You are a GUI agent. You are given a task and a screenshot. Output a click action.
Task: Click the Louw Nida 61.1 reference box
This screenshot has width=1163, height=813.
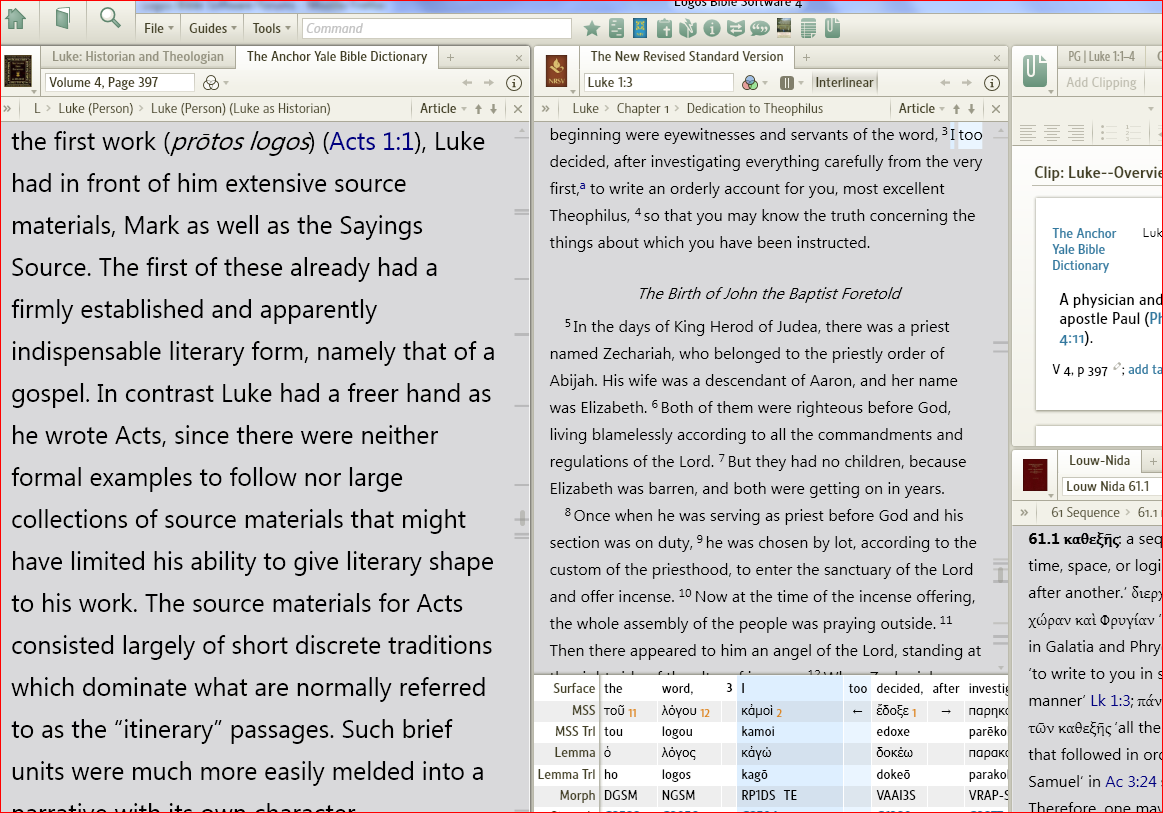[x=1111, y=487]
